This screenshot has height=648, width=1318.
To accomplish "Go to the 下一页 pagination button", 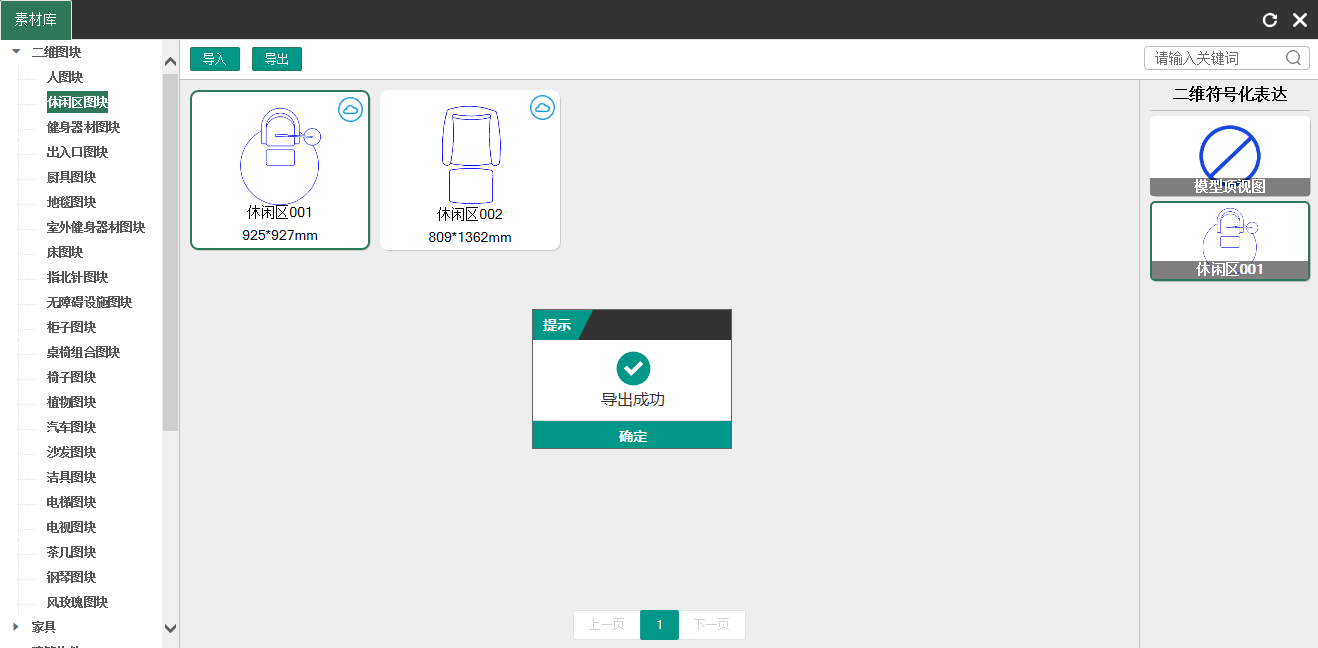I will point(712,624).
